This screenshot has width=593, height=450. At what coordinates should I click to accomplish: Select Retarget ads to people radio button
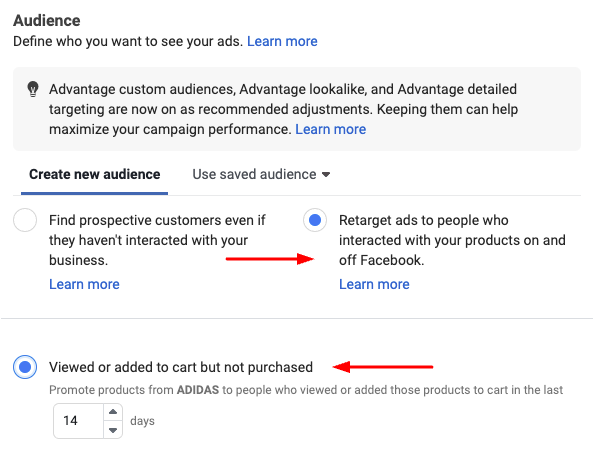pyautogui.click(x=315, y=220)
